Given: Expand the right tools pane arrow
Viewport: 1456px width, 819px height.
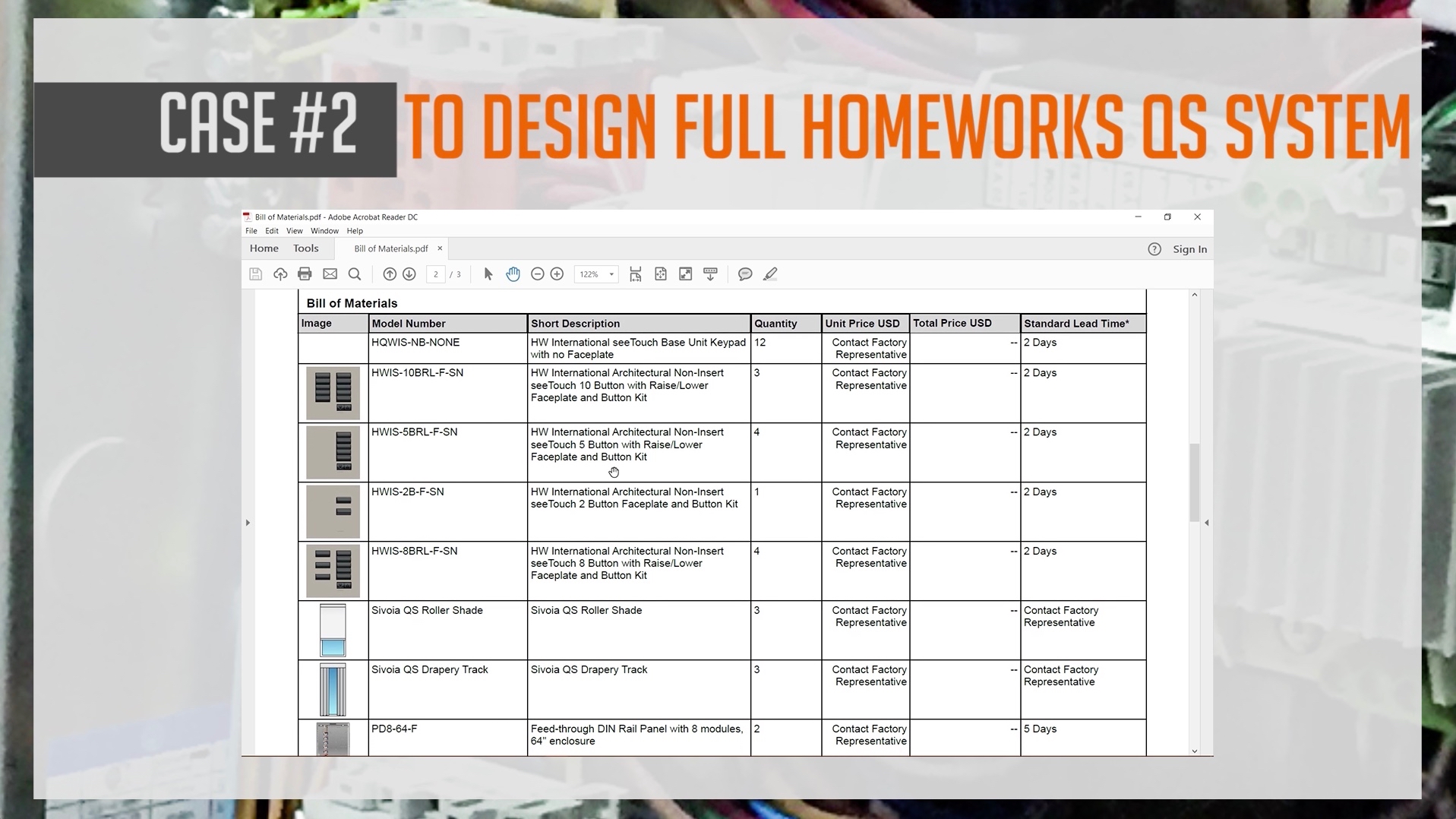Looking at the screenshot, I should click(x=1207, y=523).
